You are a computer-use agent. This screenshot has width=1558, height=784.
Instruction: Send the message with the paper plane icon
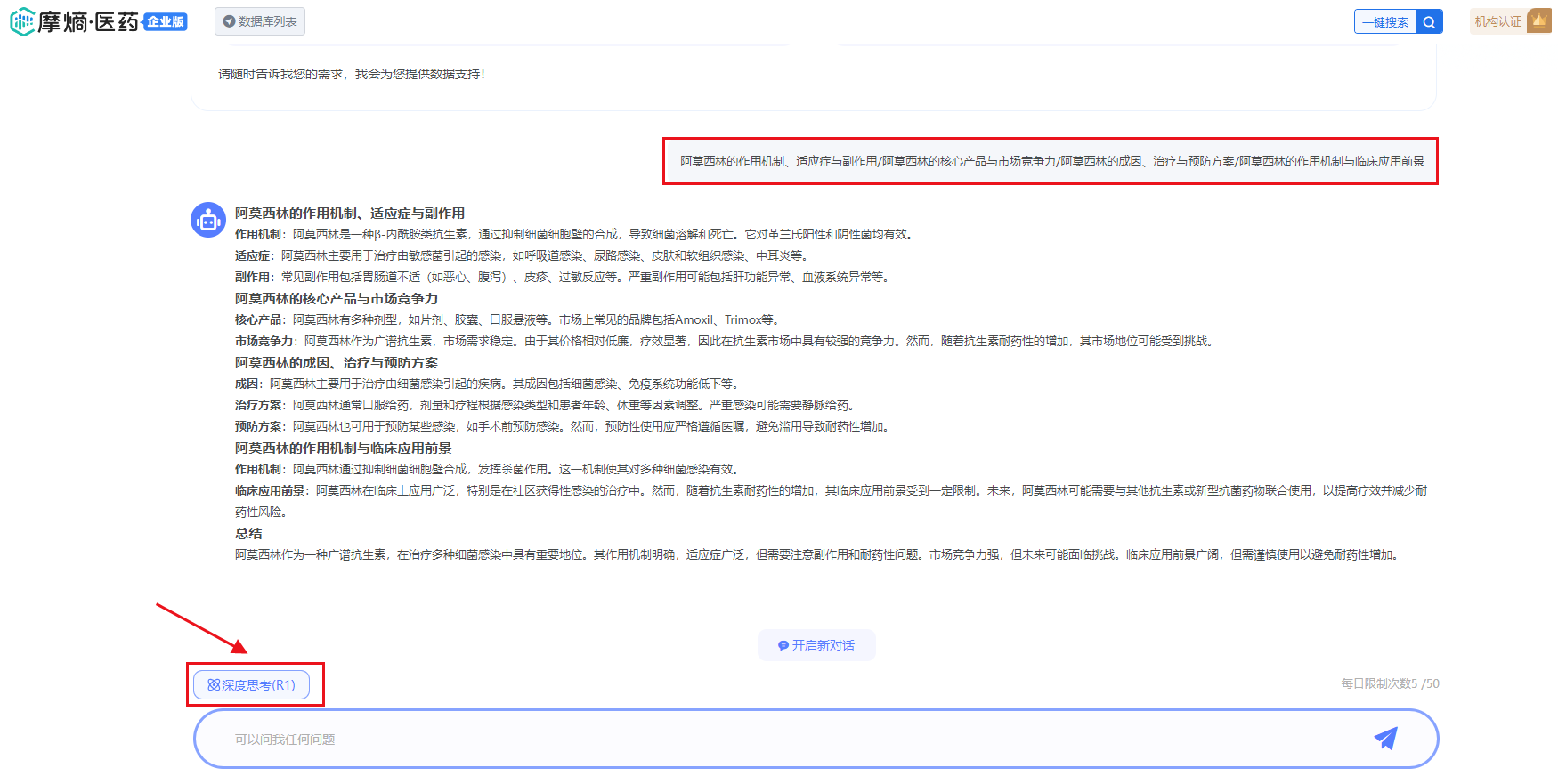[1385, 738]
